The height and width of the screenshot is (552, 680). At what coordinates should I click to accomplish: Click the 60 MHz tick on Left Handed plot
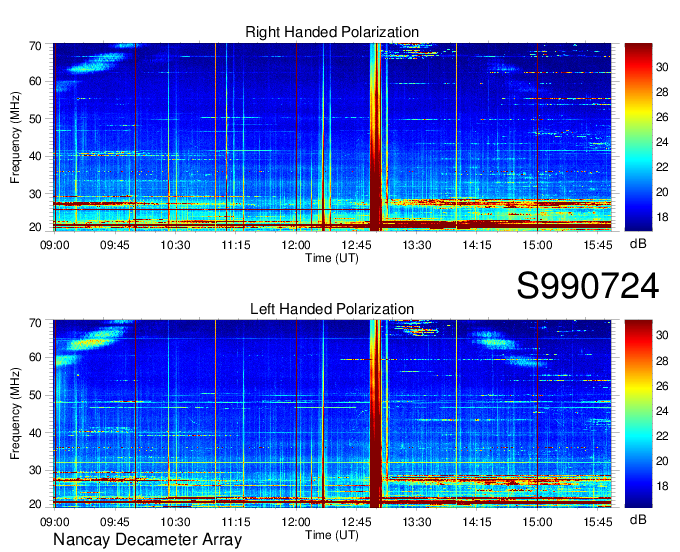pyautogui.click(x=35, y=357)
